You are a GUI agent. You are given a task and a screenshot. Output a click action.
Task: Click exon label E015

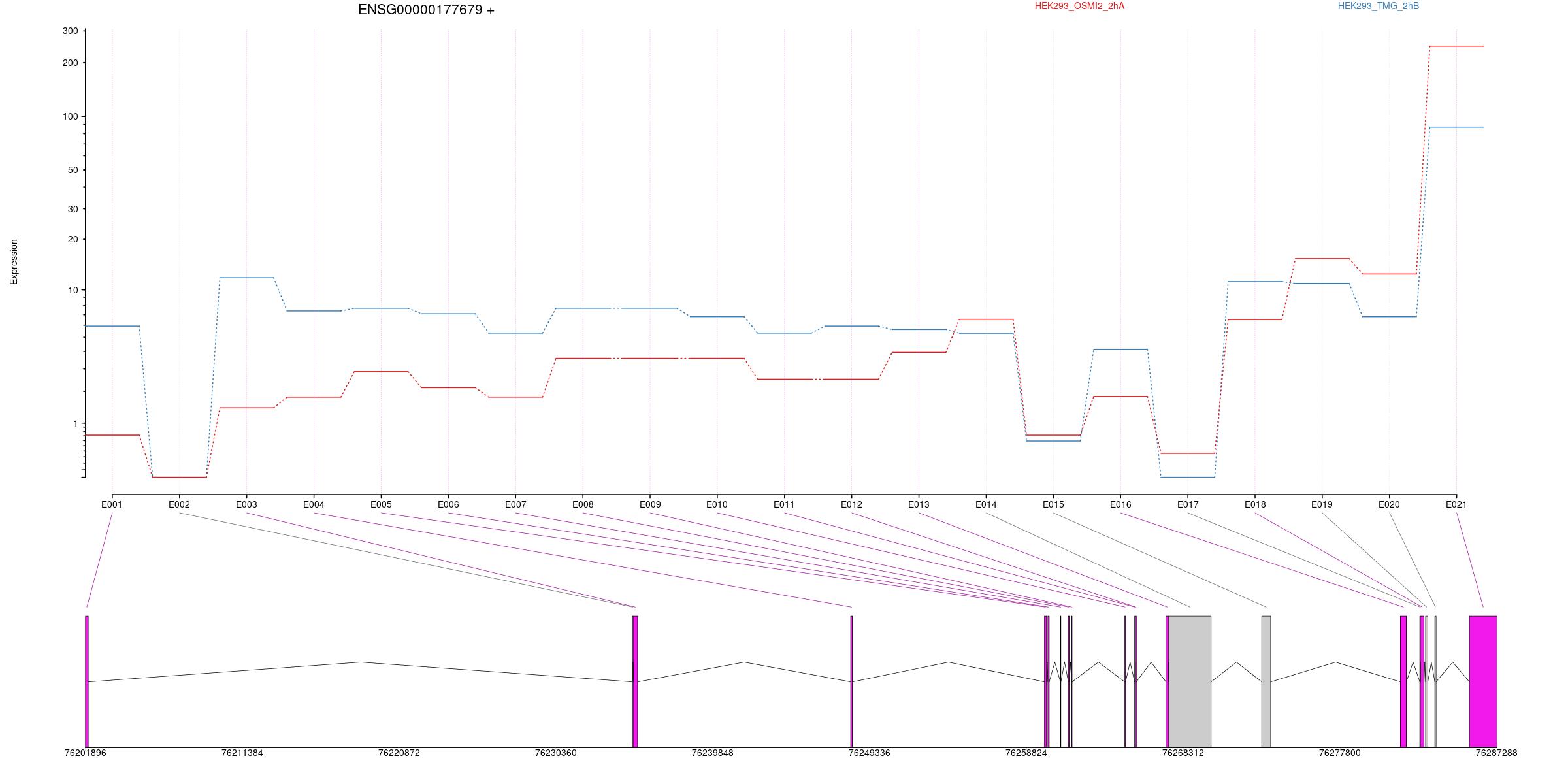click(1053, 504)
